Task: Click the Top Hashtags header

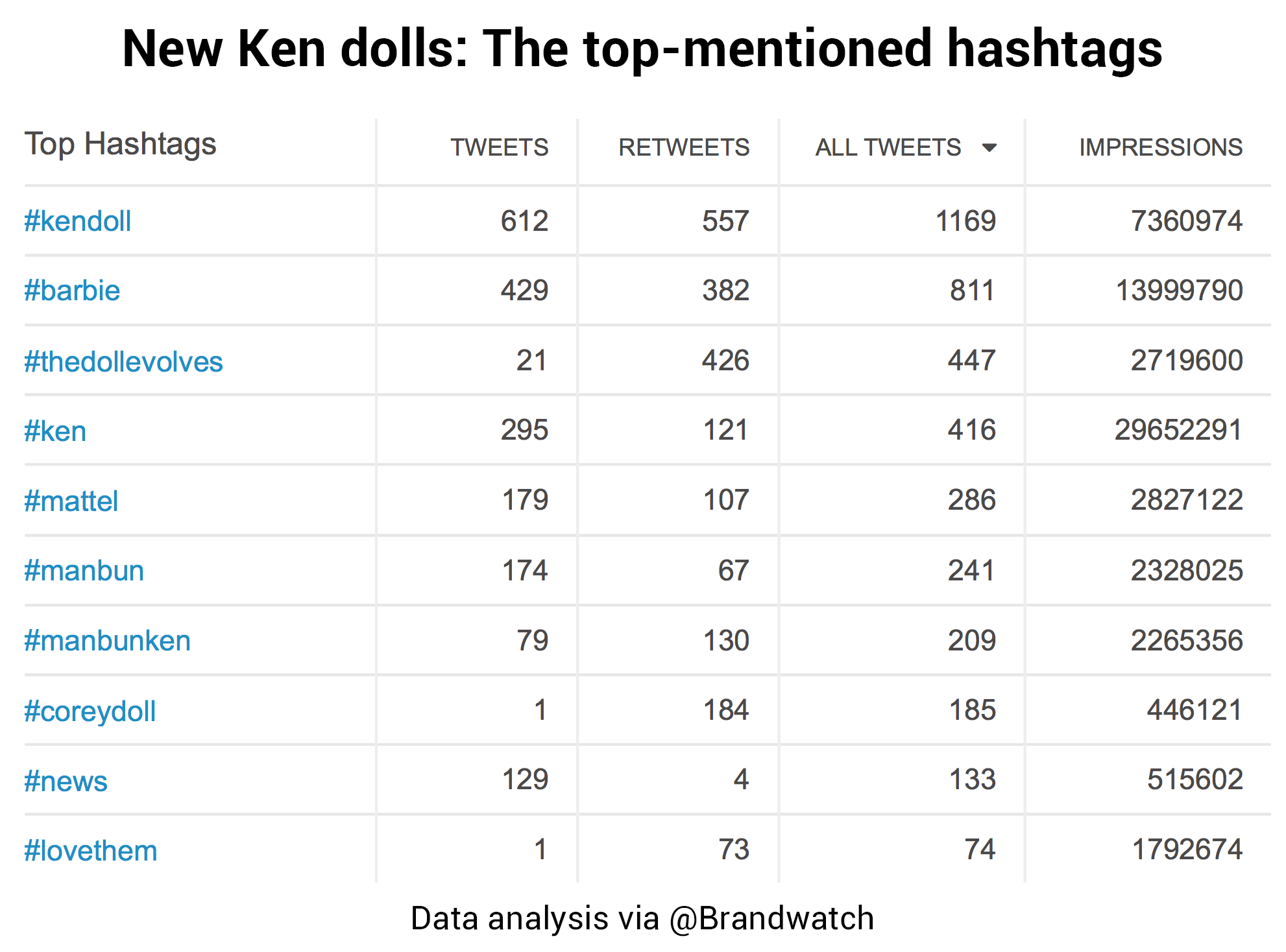Action: (x=120, y=145)
